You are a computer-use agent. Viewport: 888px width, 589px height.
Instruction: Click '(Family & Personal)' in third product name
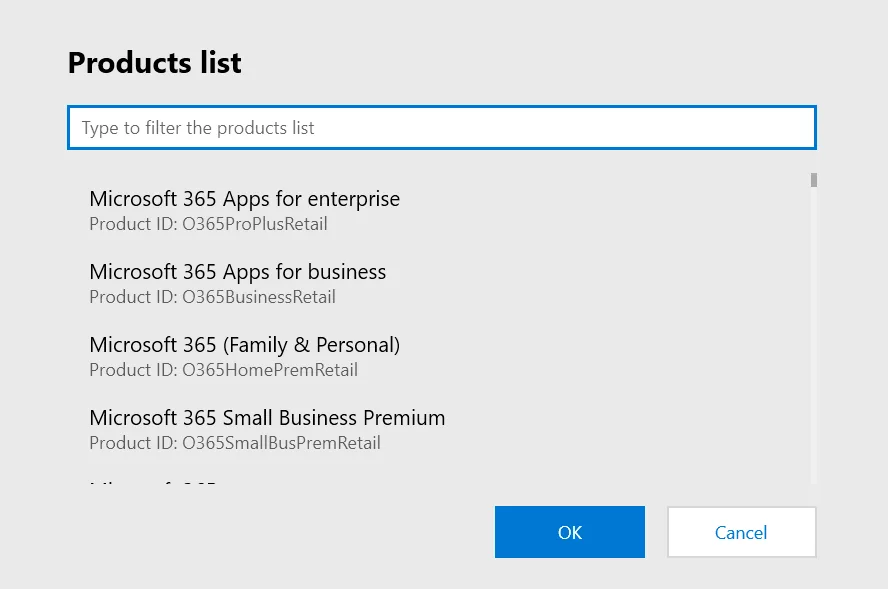[x=311, y=345]
